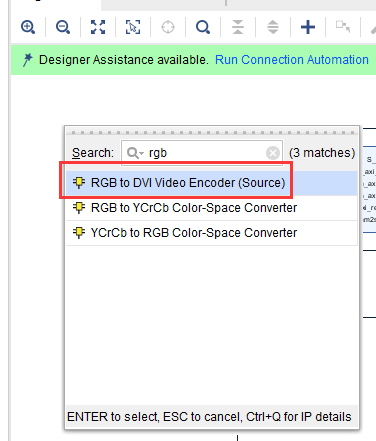376x441 pixels.
Task: Click the RGB to YCrCb IP chip icon
Action: click(79, 208)
